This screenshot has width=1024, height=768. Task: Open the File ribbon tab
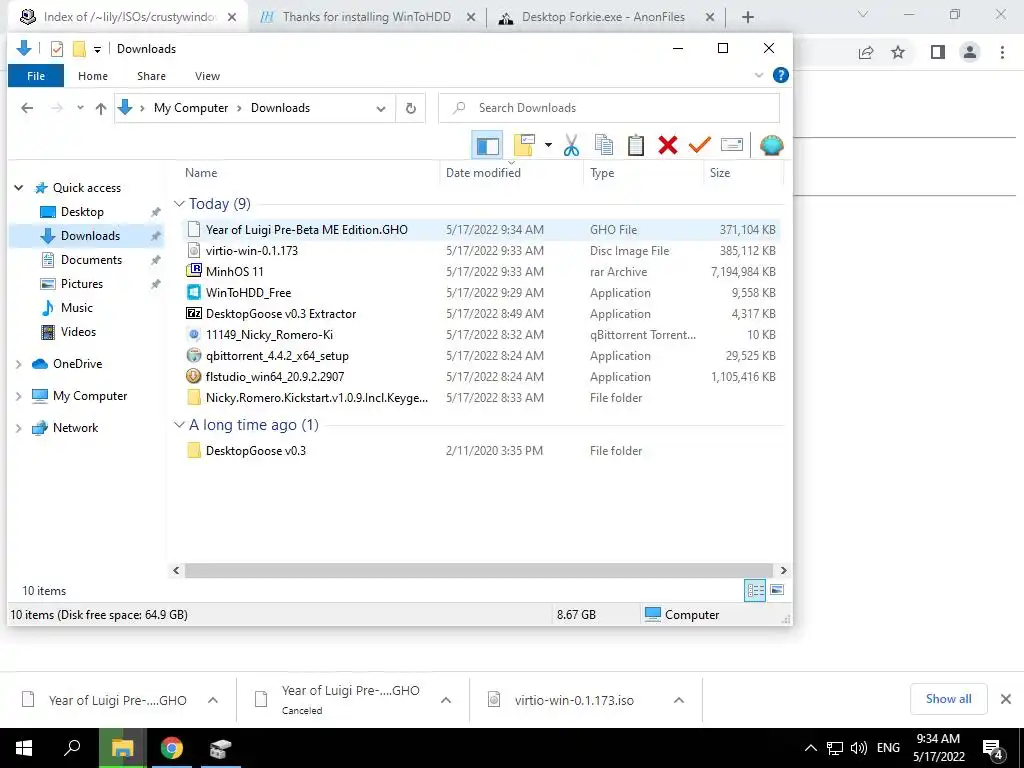pyautogui.click(x=36, y=76)
